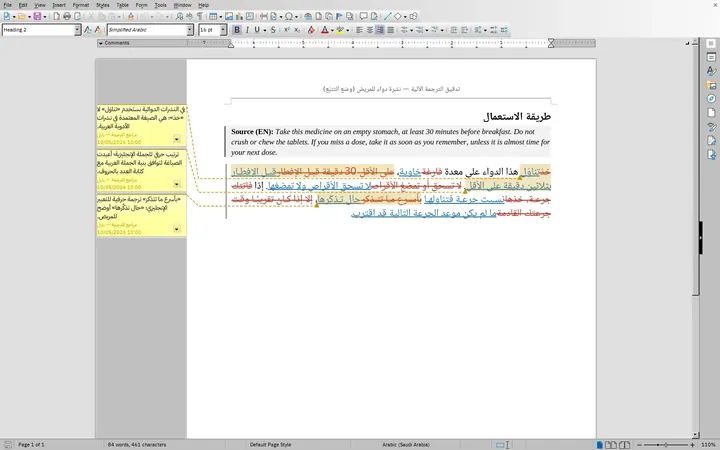Toggle Print Preview icon
Viewport: 720px width, 450px height.
78,17
